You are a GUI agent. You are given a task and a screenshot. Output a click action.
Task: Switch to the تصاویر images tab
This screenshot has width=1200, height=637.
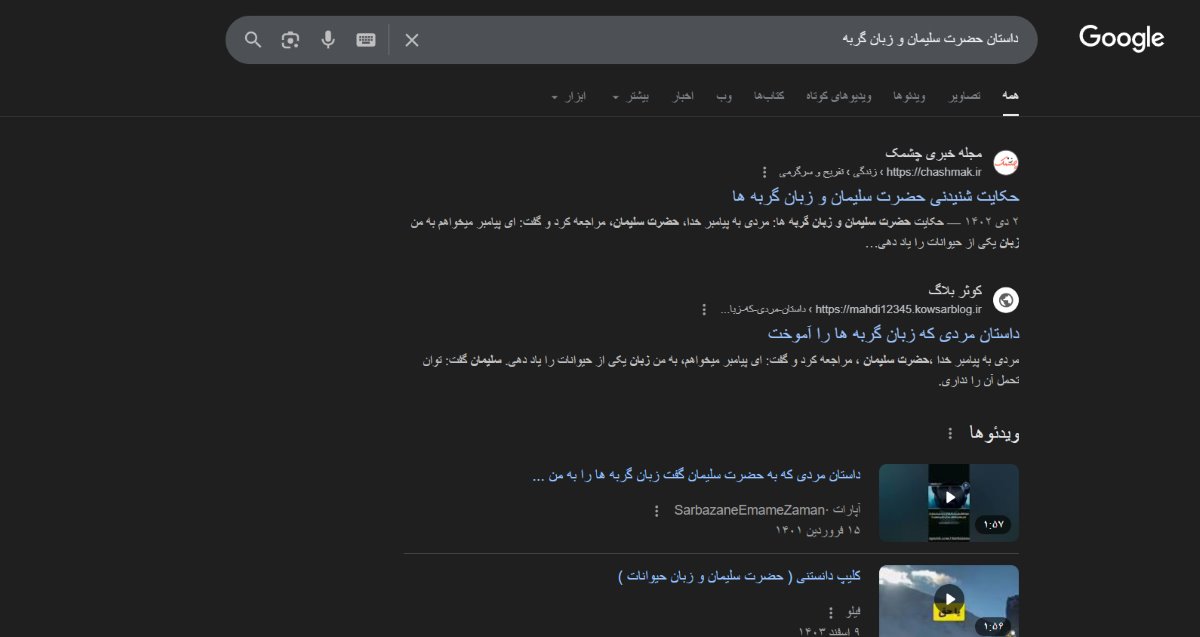(x=965, y=96)
